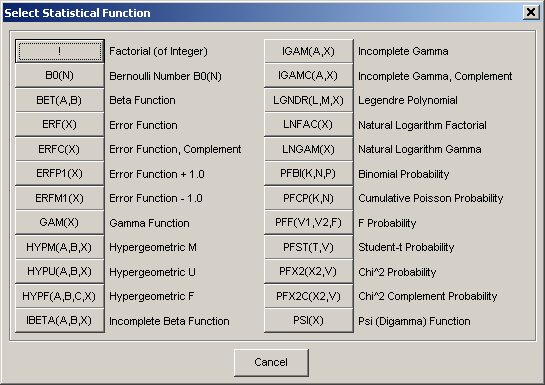
Task: Click the PFX2(X2,V) Chi^2 button
Action: tap(309, 271)
